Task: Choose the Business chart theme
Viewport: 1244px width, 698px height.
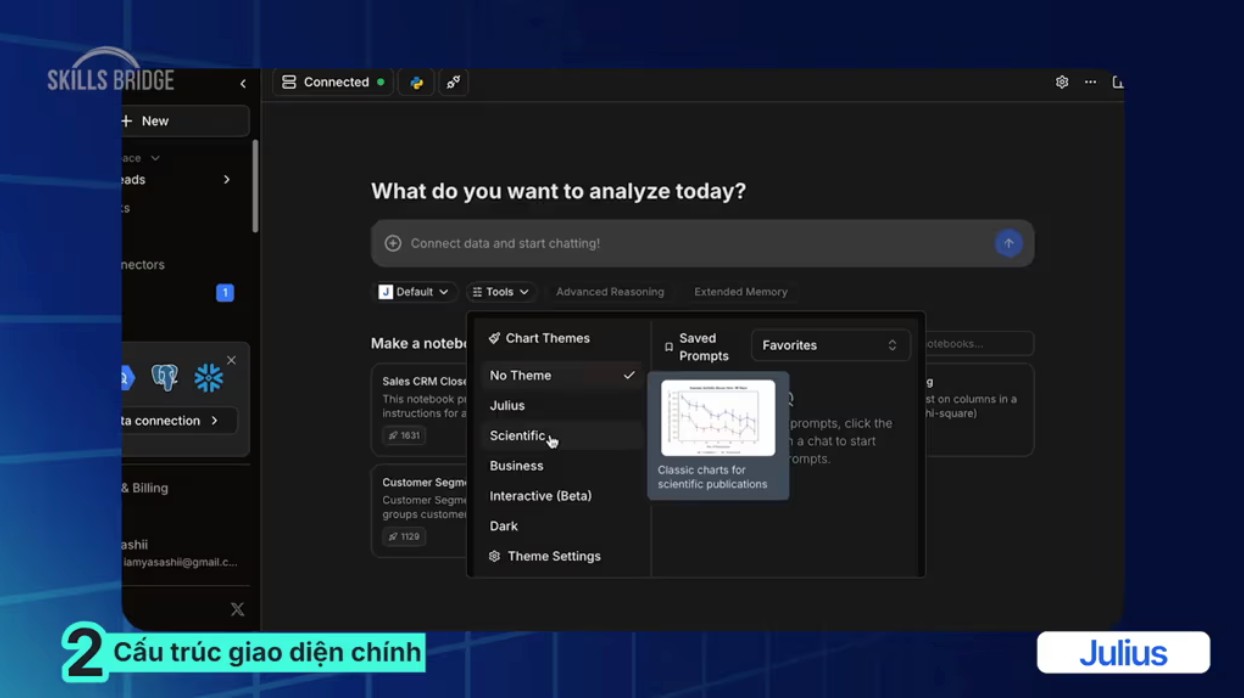Action: [x=517, y=466]
